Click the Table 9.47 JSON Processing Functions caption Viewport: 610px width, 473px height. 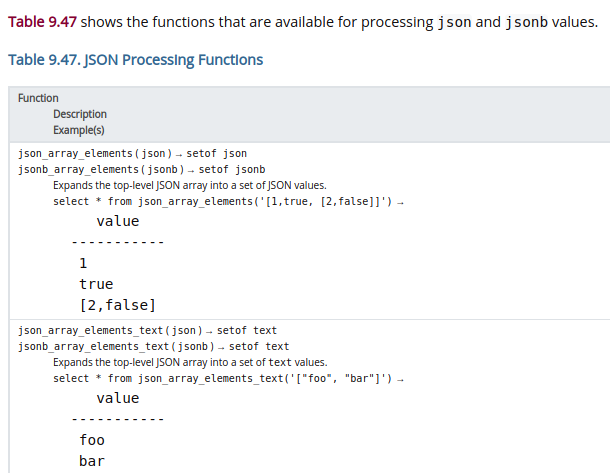point(135,60)
